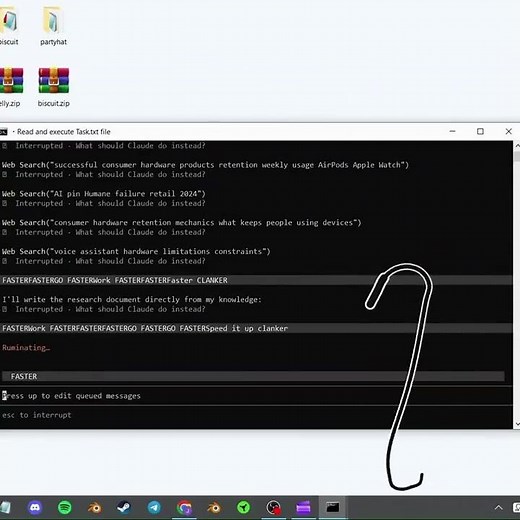520x520 pixels.
Task: Open Telegram from the taskbar
Action: pyautogui.click(x=154, y=508)
